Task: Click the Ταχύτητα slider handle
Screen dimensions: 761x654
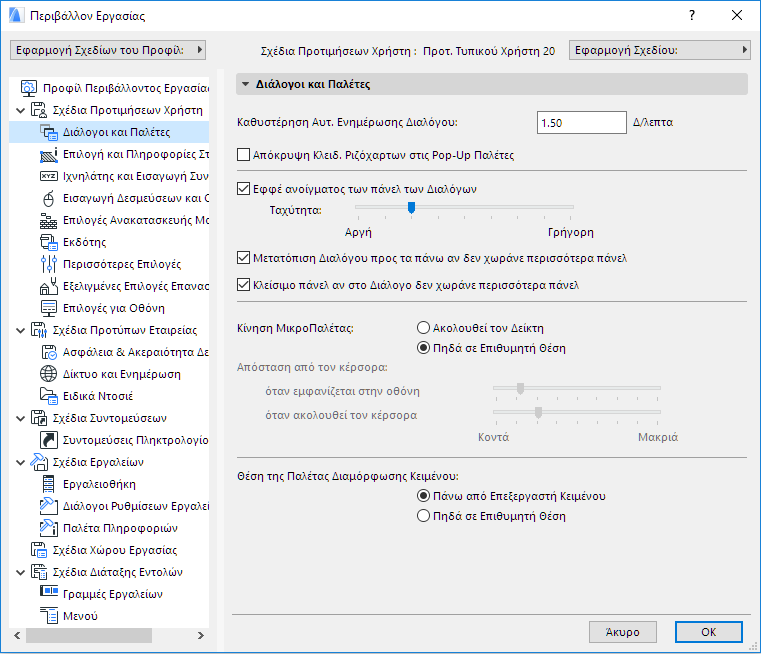Action: (x=411, y=208)
